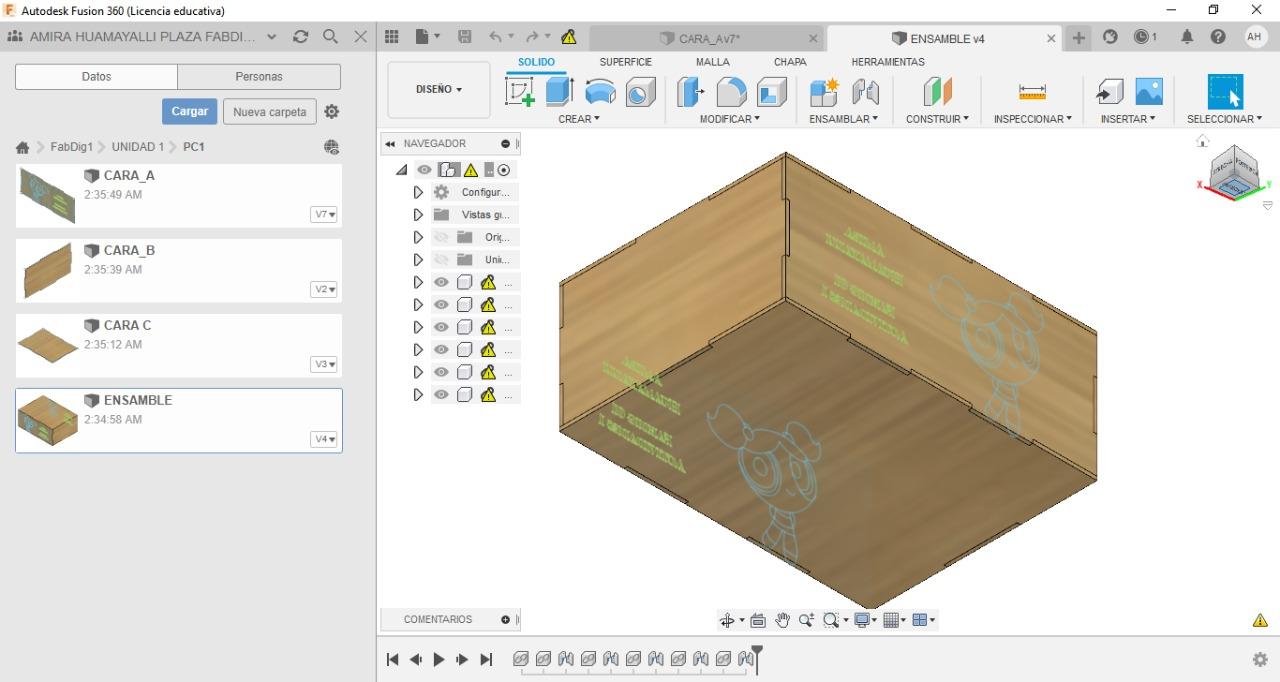Select the Create Sketch tool
Image resolution: width=1280 pixels, height=682 pixels.
tap(520, 92)
